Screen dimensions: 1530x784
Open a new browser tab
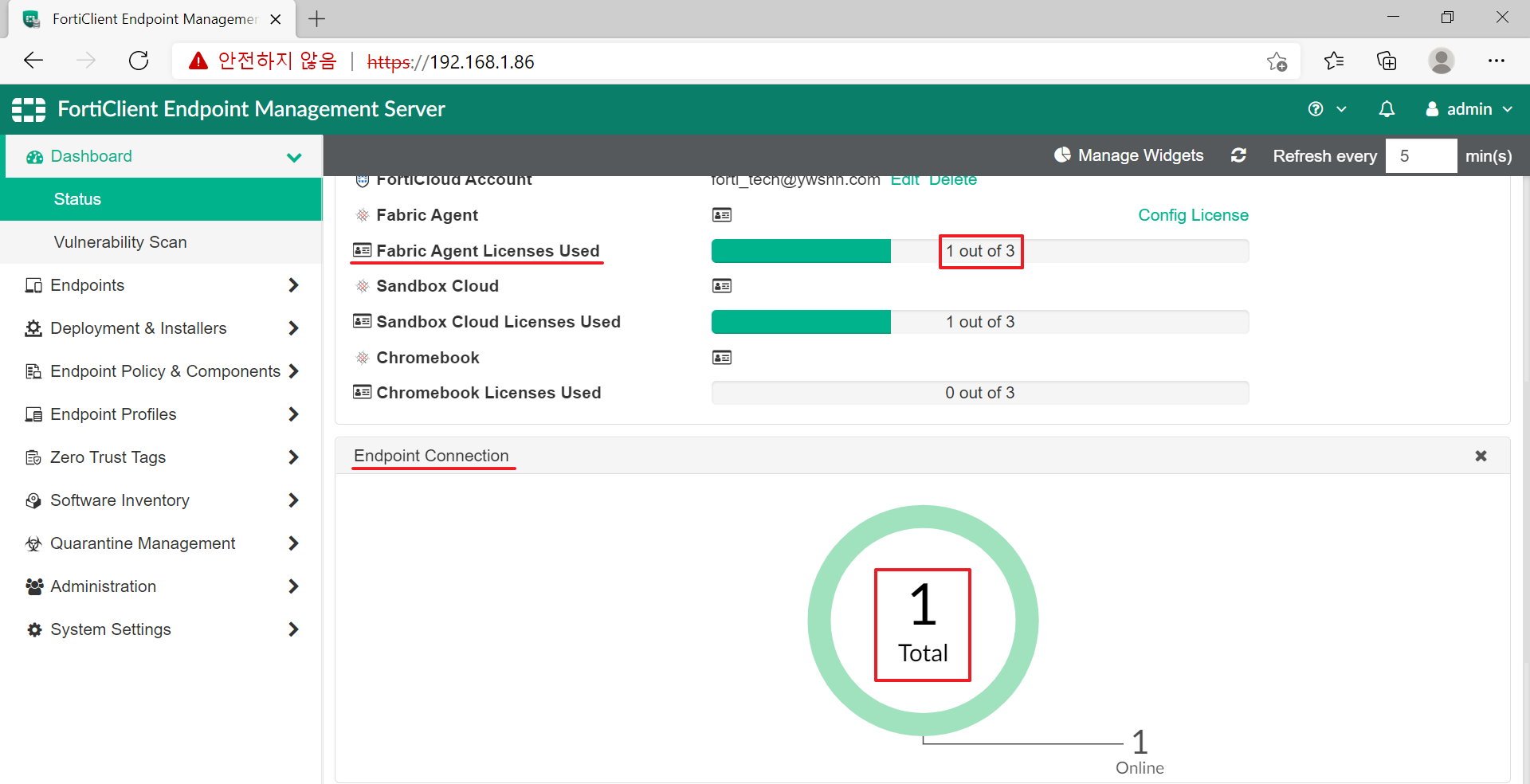316,19
